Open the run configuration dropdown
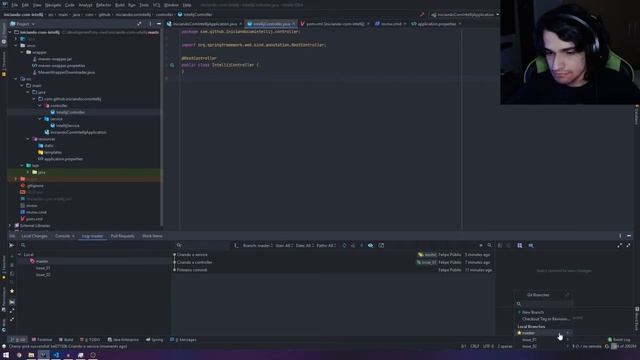The image size is (640, 360). click(x=465, y=15)
